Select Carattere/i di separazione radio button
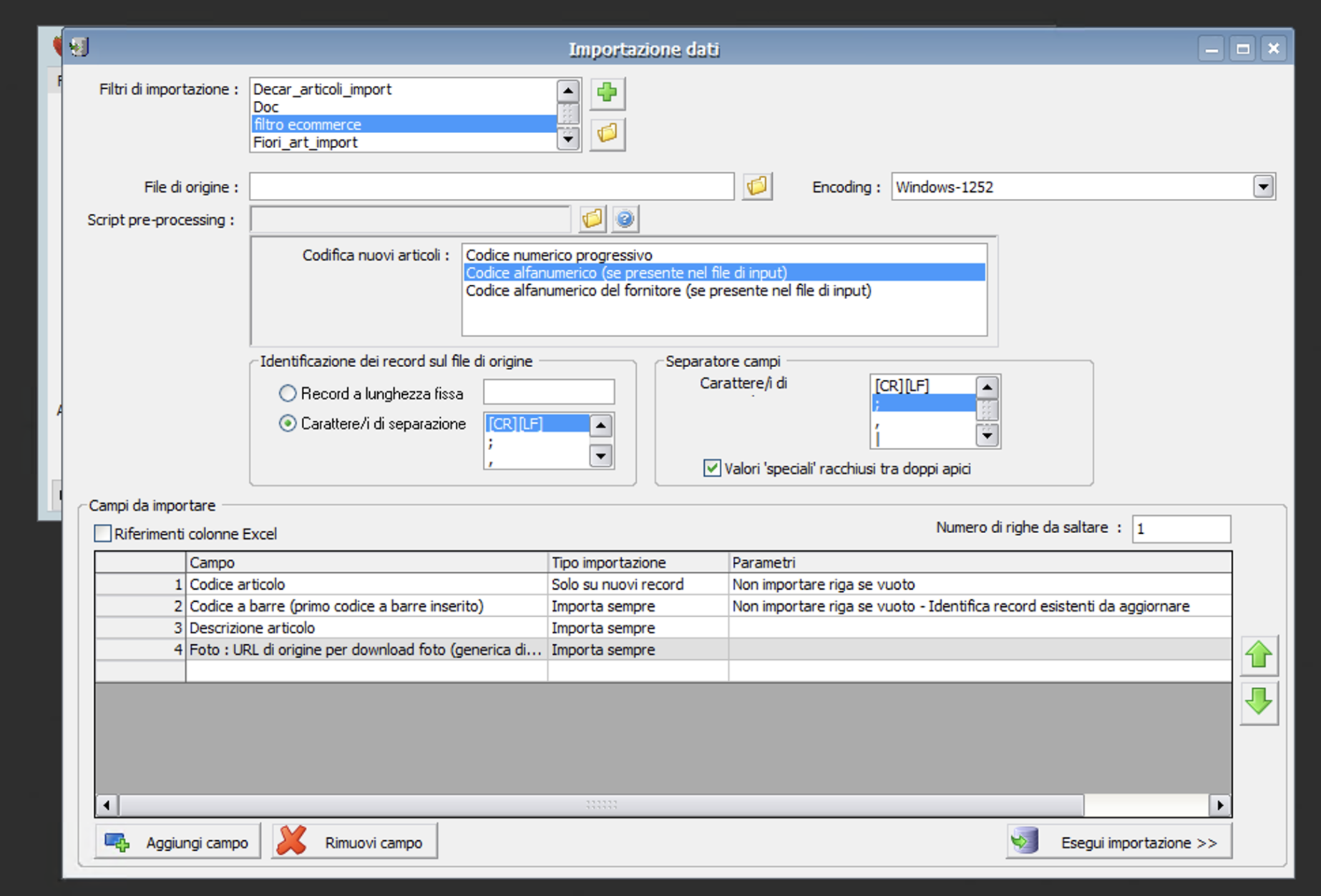 coord(288,424)
